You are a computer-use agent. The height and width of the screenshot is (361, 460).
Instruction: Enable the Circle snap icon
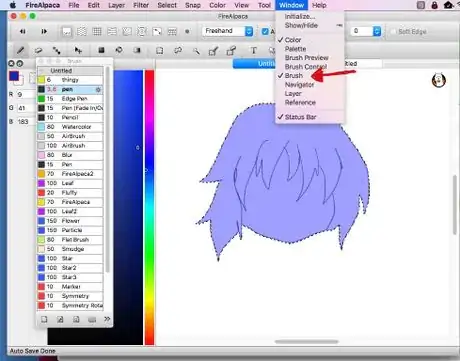click(142, 32)
